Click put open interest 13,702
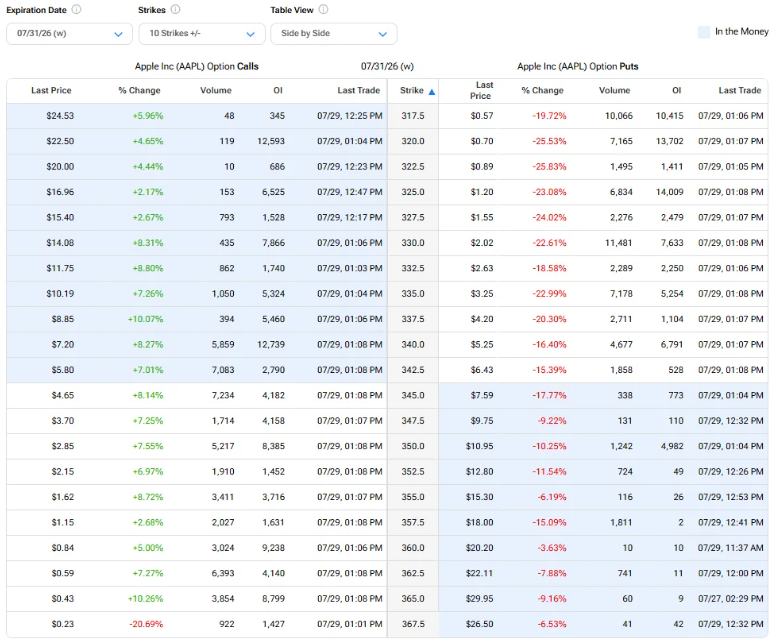The height and width of the screenshot is (642, 777). [x=669, y=141]
